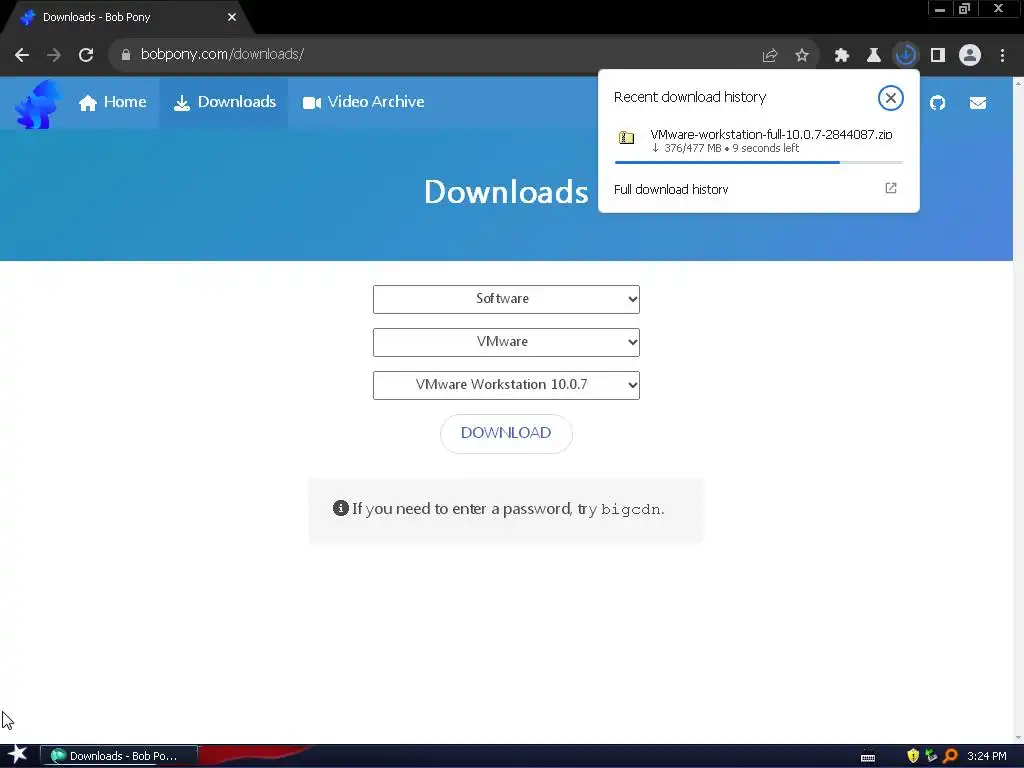Toggle the downloads toolbar icon
Screen dimensions: 1024x768
point(905,55)
